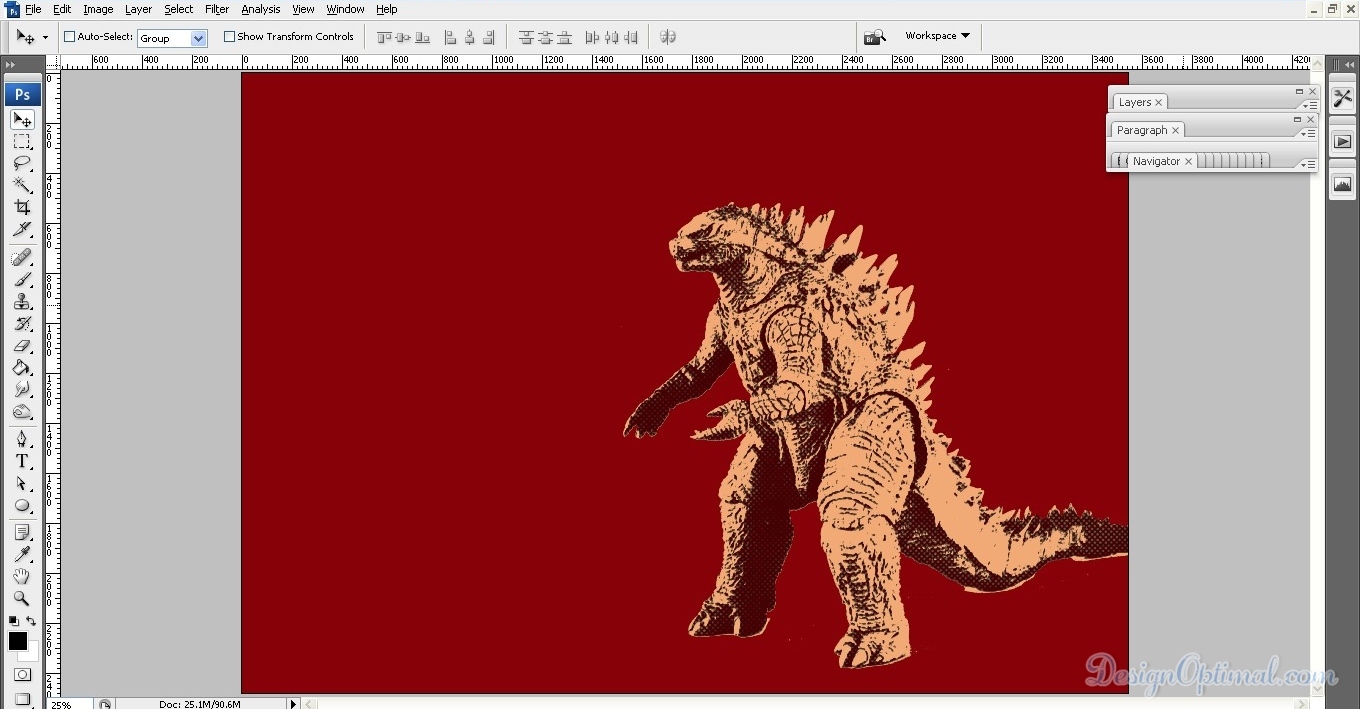Select the Layers panel tab

(1140, 102)
